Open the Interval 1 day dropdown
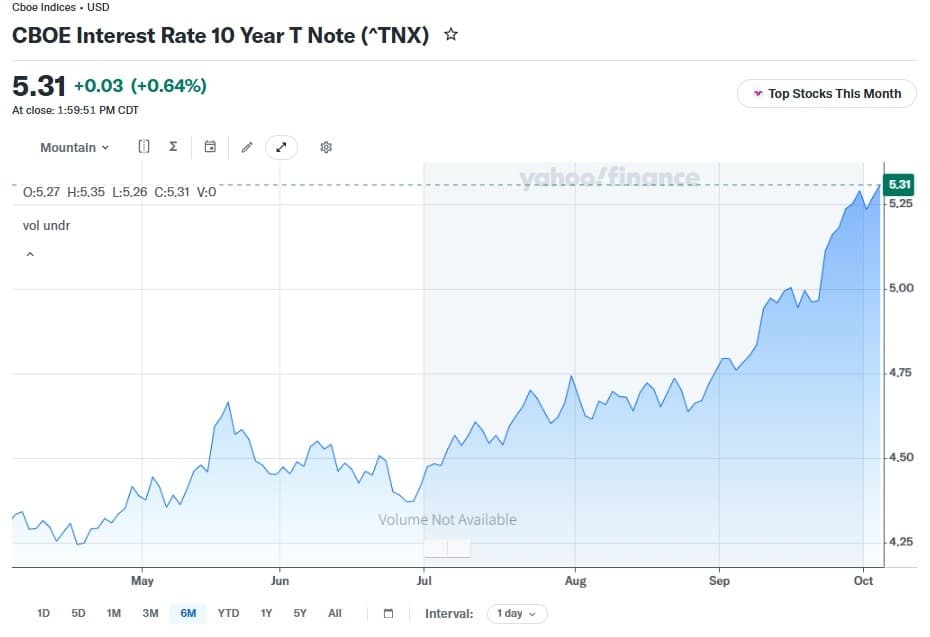This screenshot has width=930, height=637. click(517, 613)
